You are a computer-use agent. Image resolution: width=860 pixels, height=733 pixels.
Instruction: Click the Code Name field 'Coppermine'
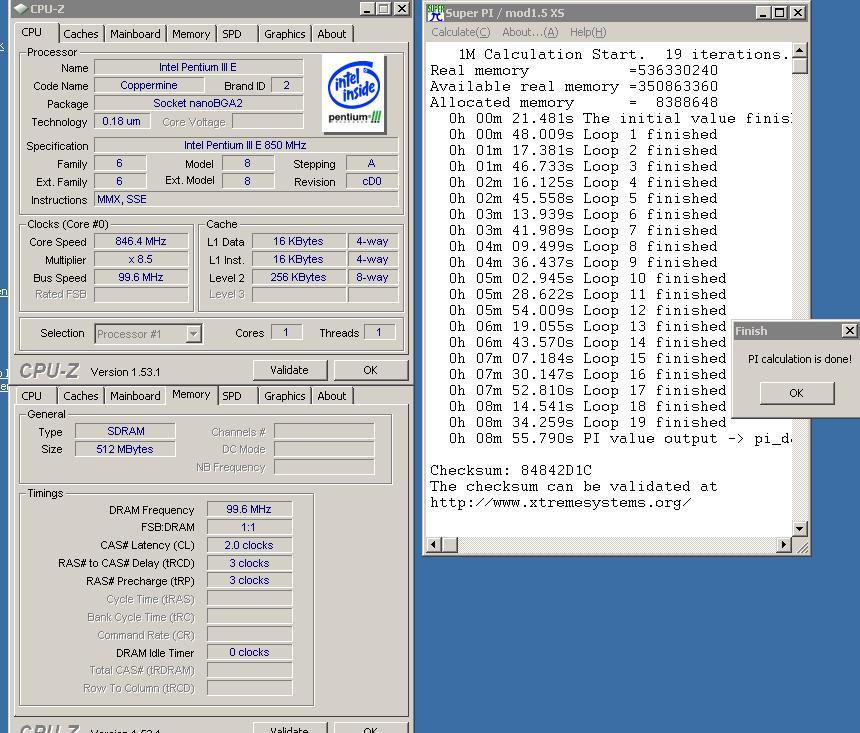click(x=149, y=86)
